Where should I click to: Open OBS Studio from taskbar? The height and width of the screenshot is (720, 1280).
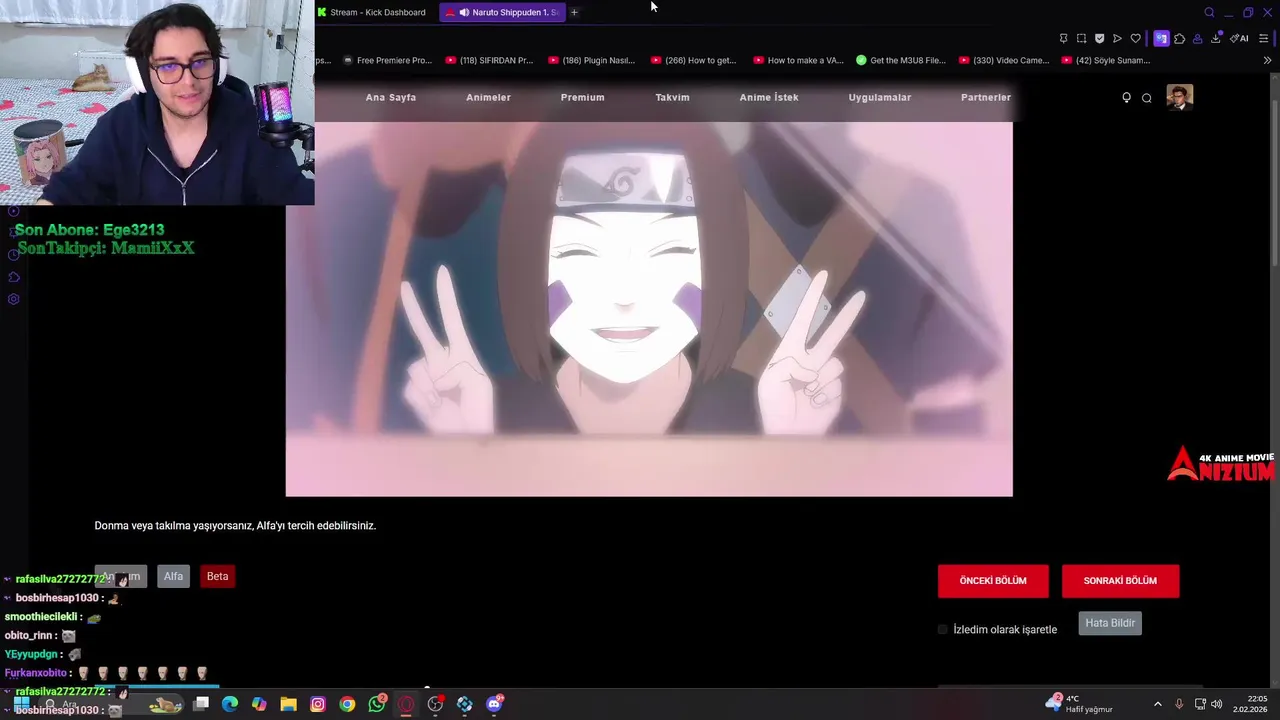(x=435, y=704)
